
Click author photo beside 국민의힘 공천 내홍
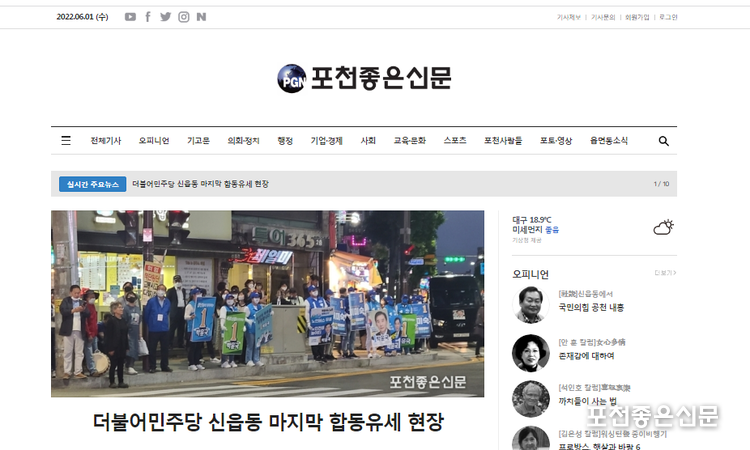pyautogui.click(x=531, y=305)
